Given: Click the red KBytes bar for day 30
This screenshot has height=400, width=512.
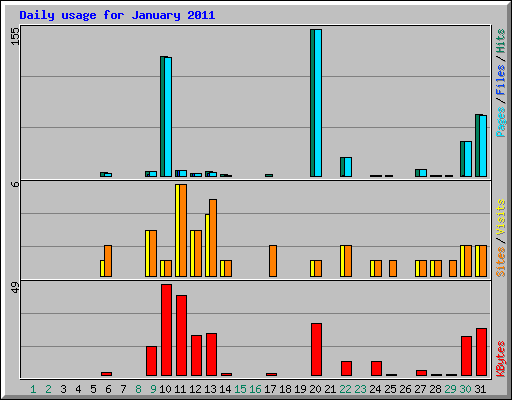Looking at the screenshot, I should (466, 356).
